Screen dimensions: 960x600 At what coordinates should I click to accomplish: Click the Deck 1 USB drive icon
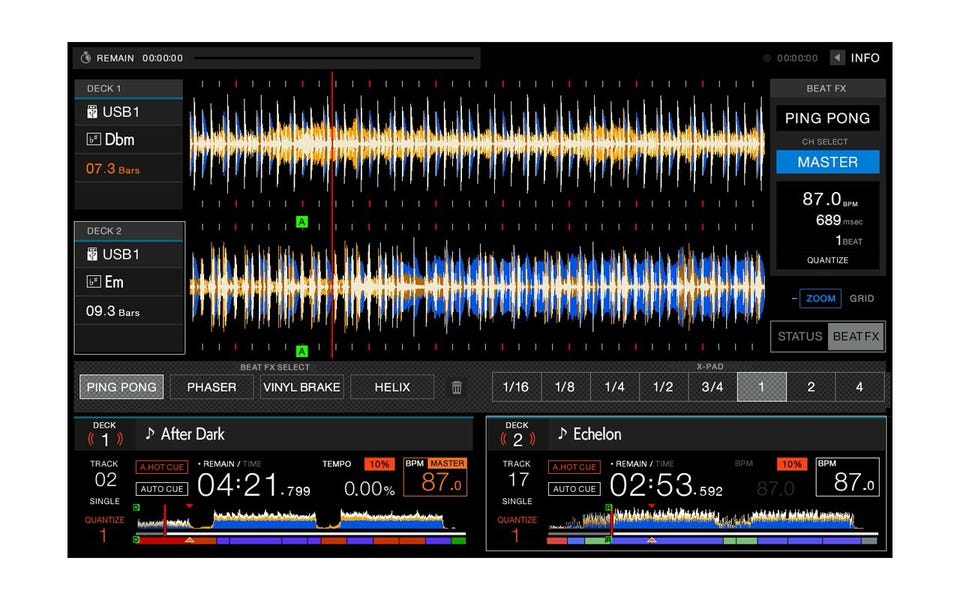(92, 111)
